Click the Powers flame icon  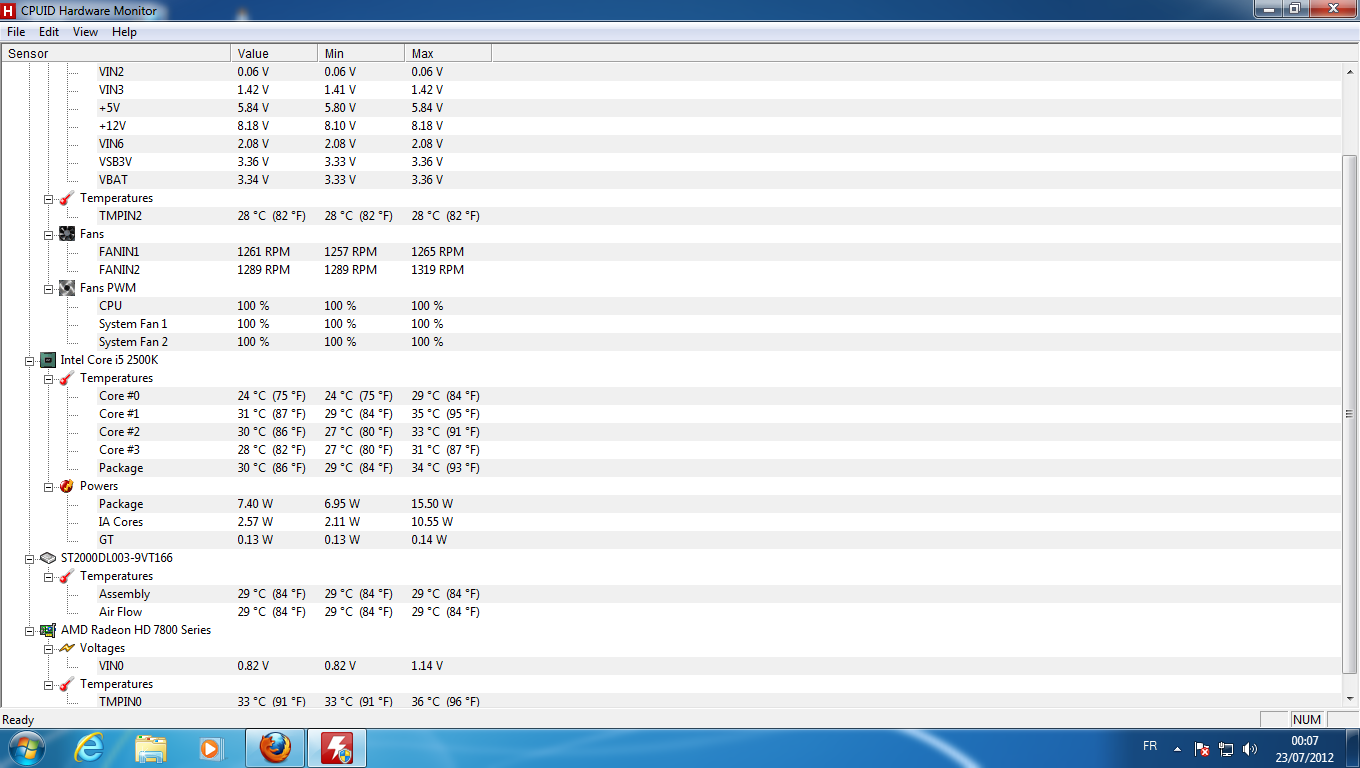tap(67, 486)
